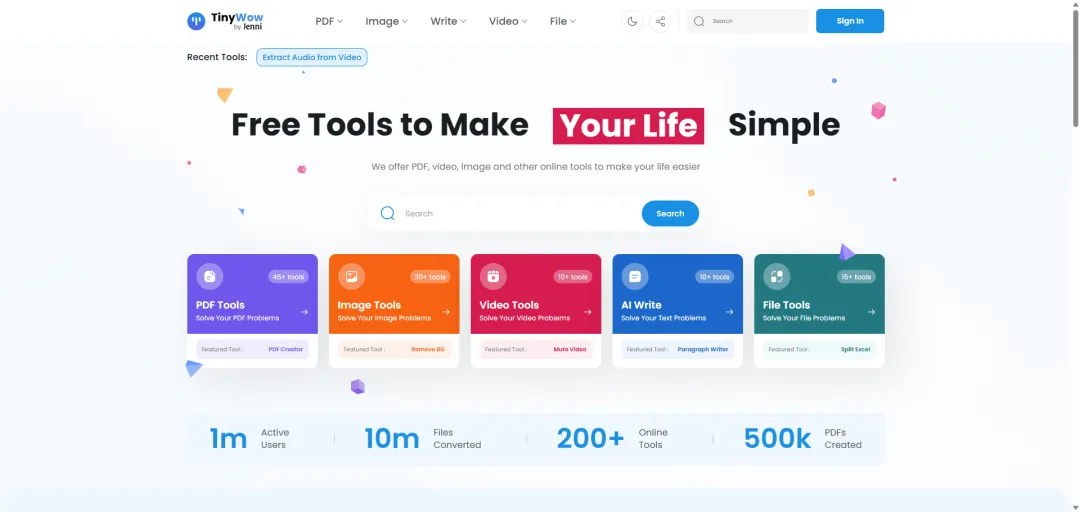Click the AI Write card title
The height and width of the screenshot is (512, 1080).
pos(641,305)
